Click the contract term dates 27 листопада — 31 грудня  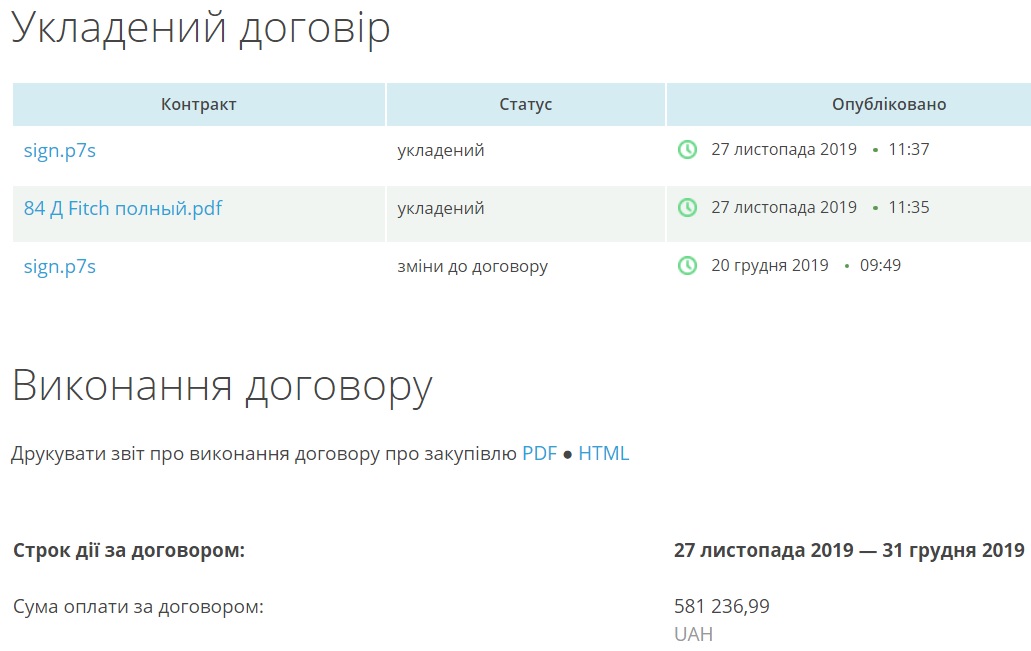tap(849, 551)
